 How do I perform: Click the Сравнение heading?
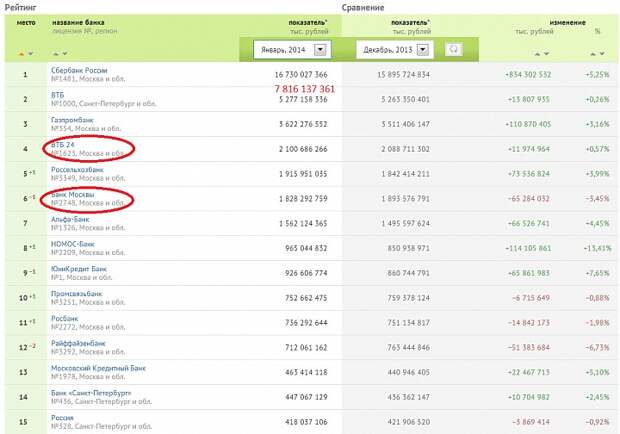363,8
